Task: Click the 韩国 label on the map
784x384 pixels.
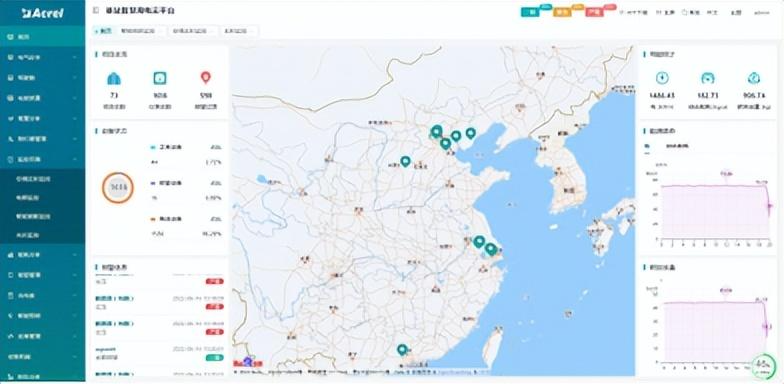Action: (x=568, y=190)
